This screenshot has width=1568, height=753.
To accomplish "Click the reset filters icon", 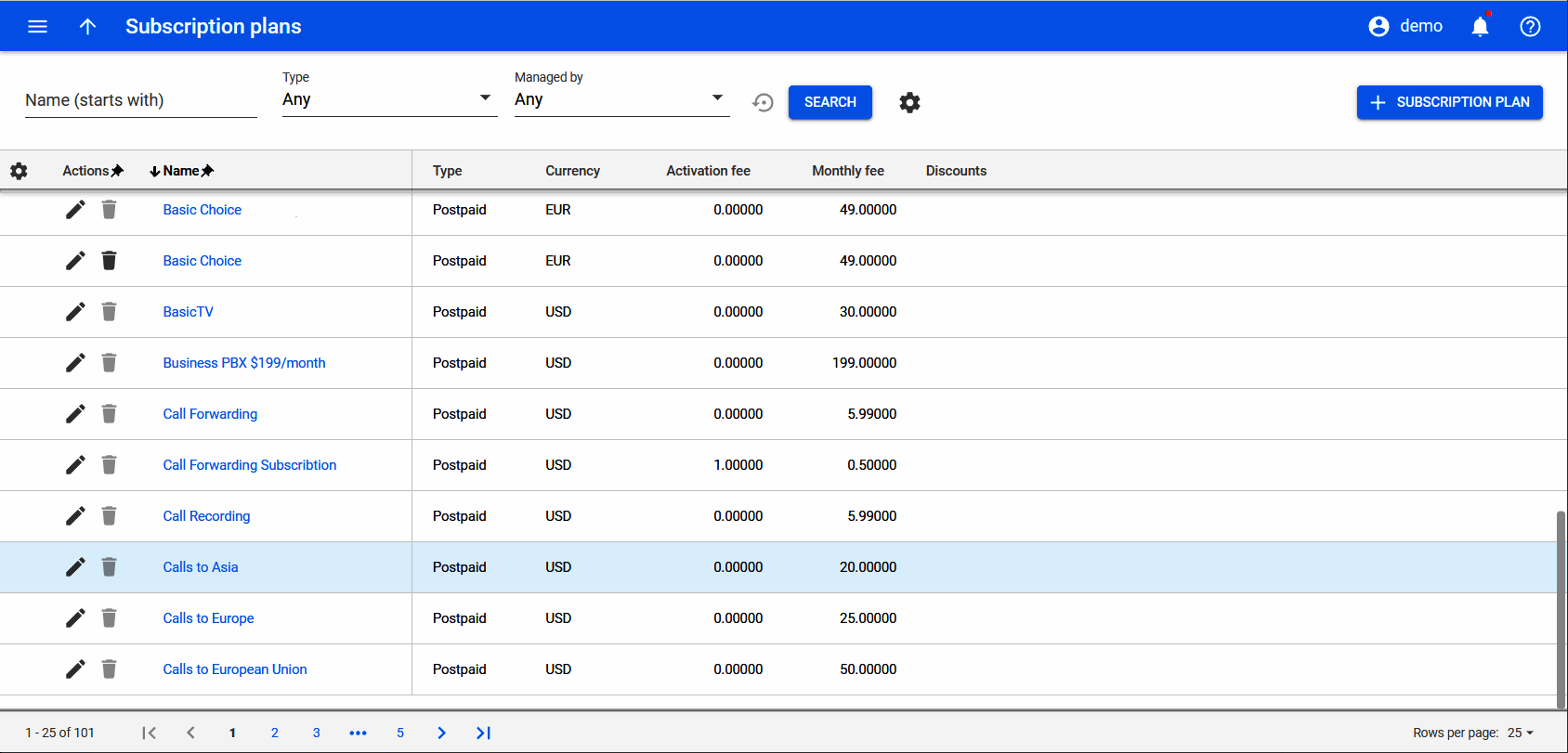I will click(763, 102).
